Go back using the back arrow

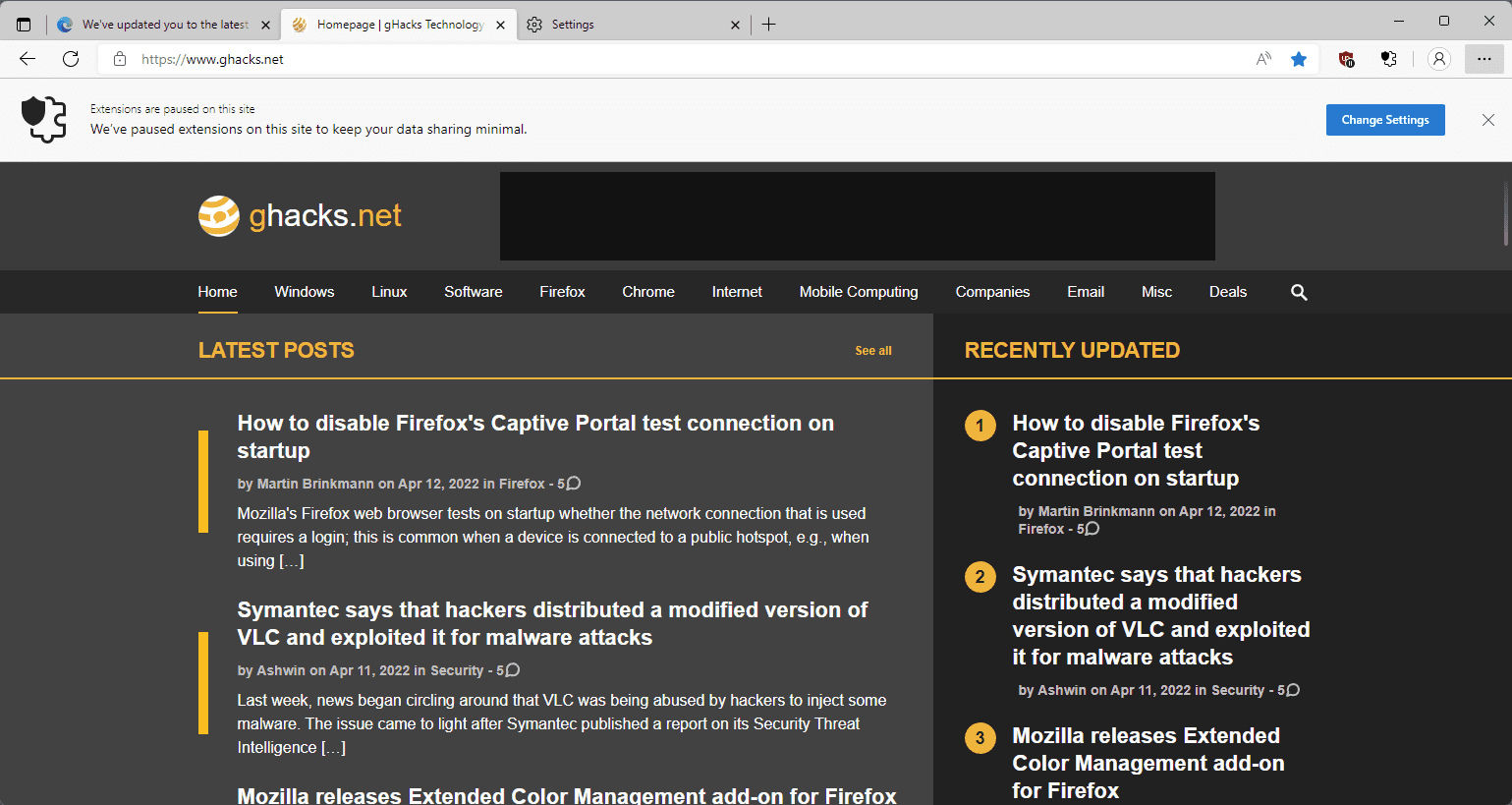[x=28, y=59]
